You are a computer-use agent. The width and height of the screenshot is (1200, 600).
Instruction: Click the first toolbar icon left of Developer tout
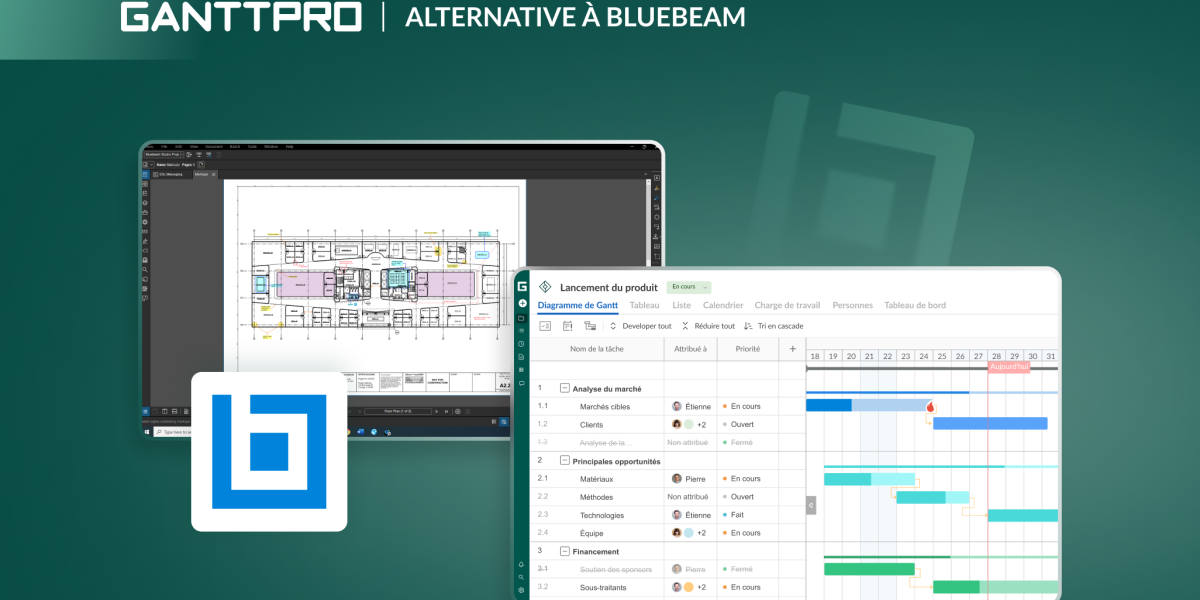click(x=545, y=326)
